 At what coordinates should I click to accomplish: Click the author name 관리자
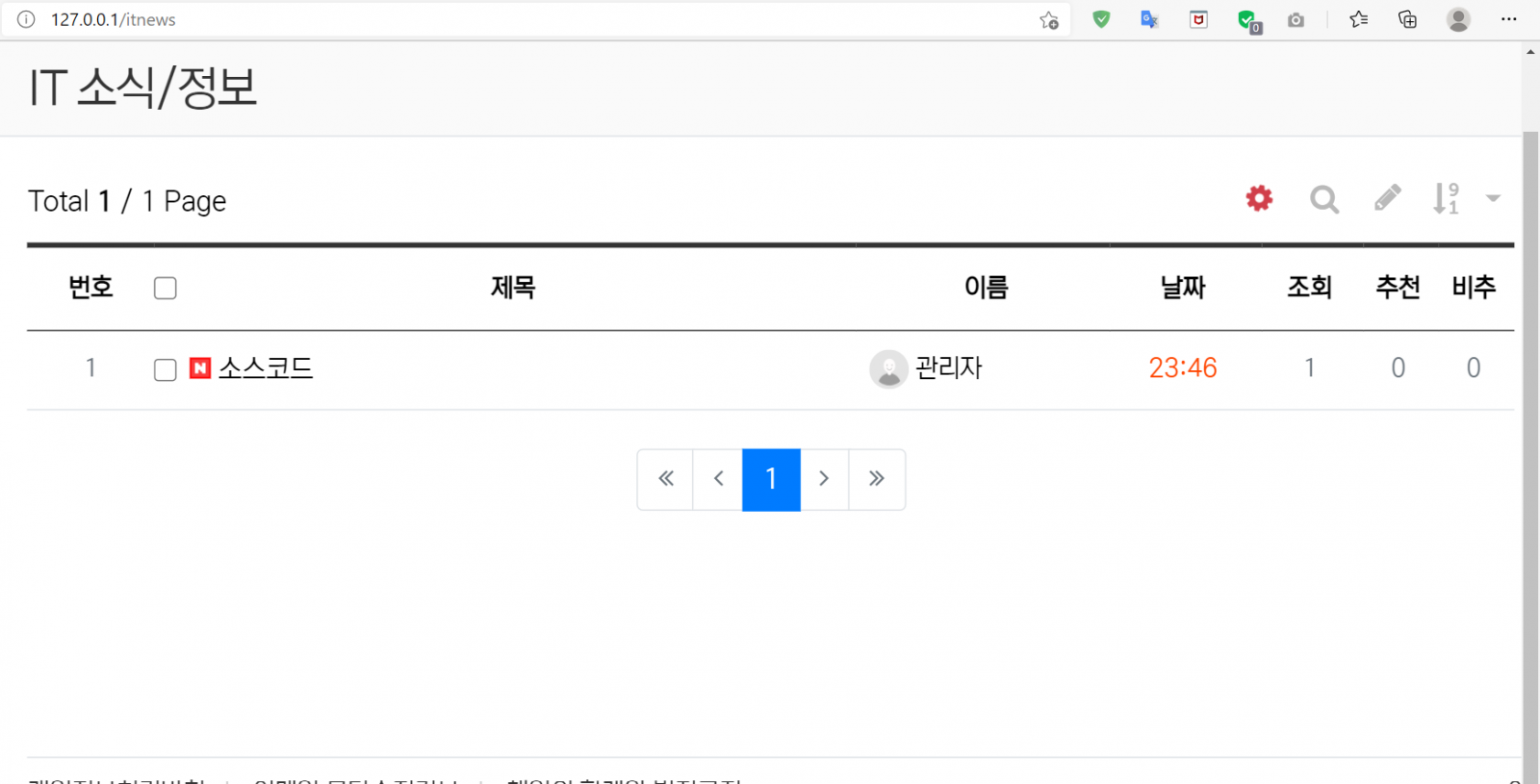[x=948, y=368]
